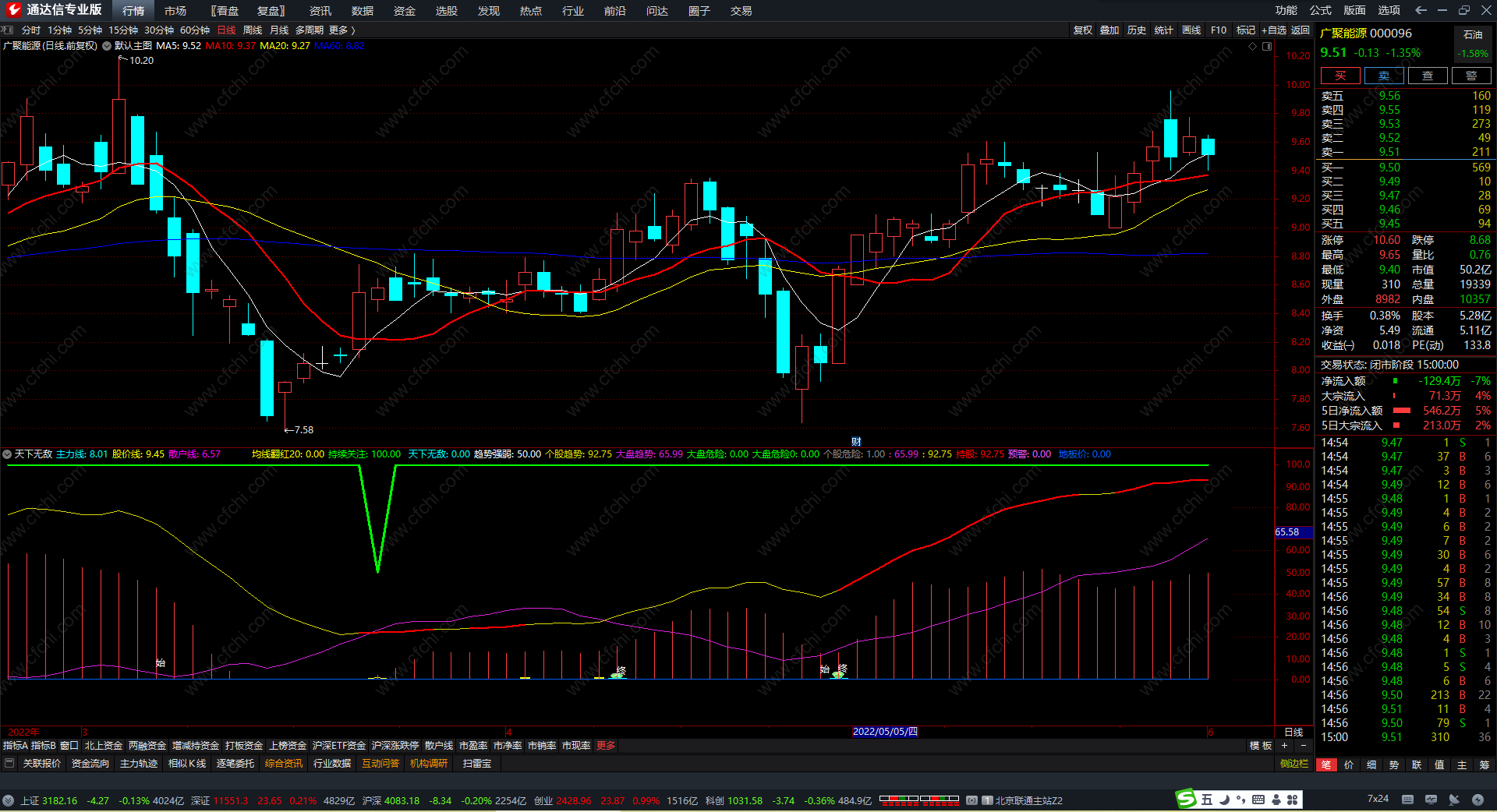Expand the status bar chevron before 上证
Image resolution: width=1497 pixels, height=812 pixels.
(x=8, y=800)
